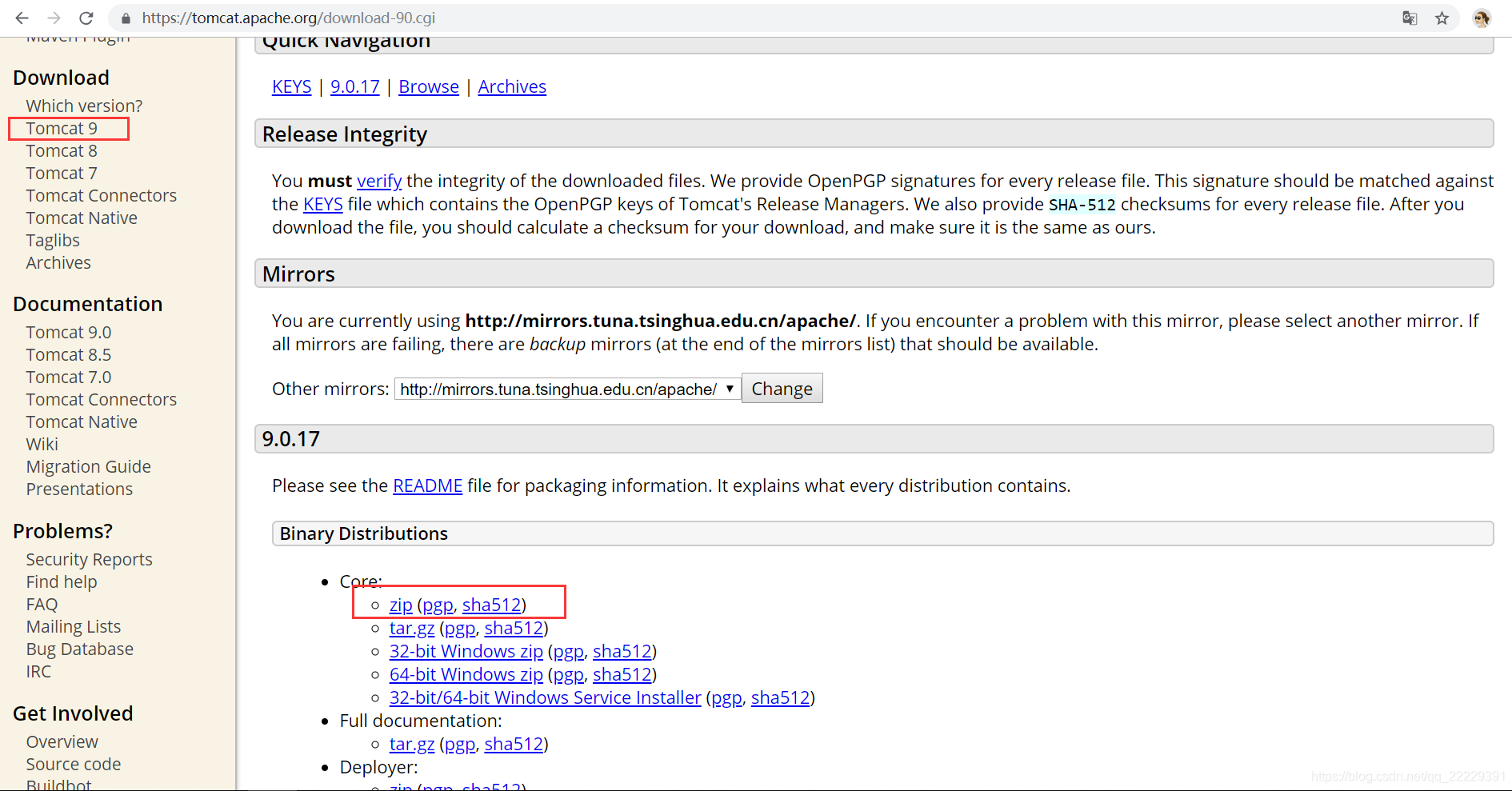Open the sha512 checksum for Core zip
Screen dimensions: 1512x791
click(x=492, y=605)
